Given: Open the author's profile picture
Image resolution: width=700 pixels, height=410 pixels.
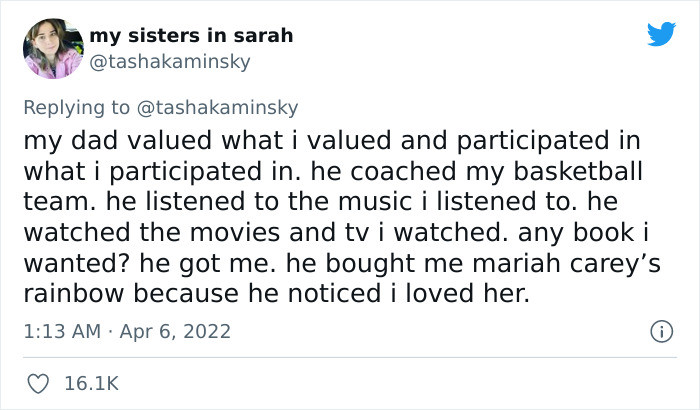Looking at the screenshot, I should (52, 48).
